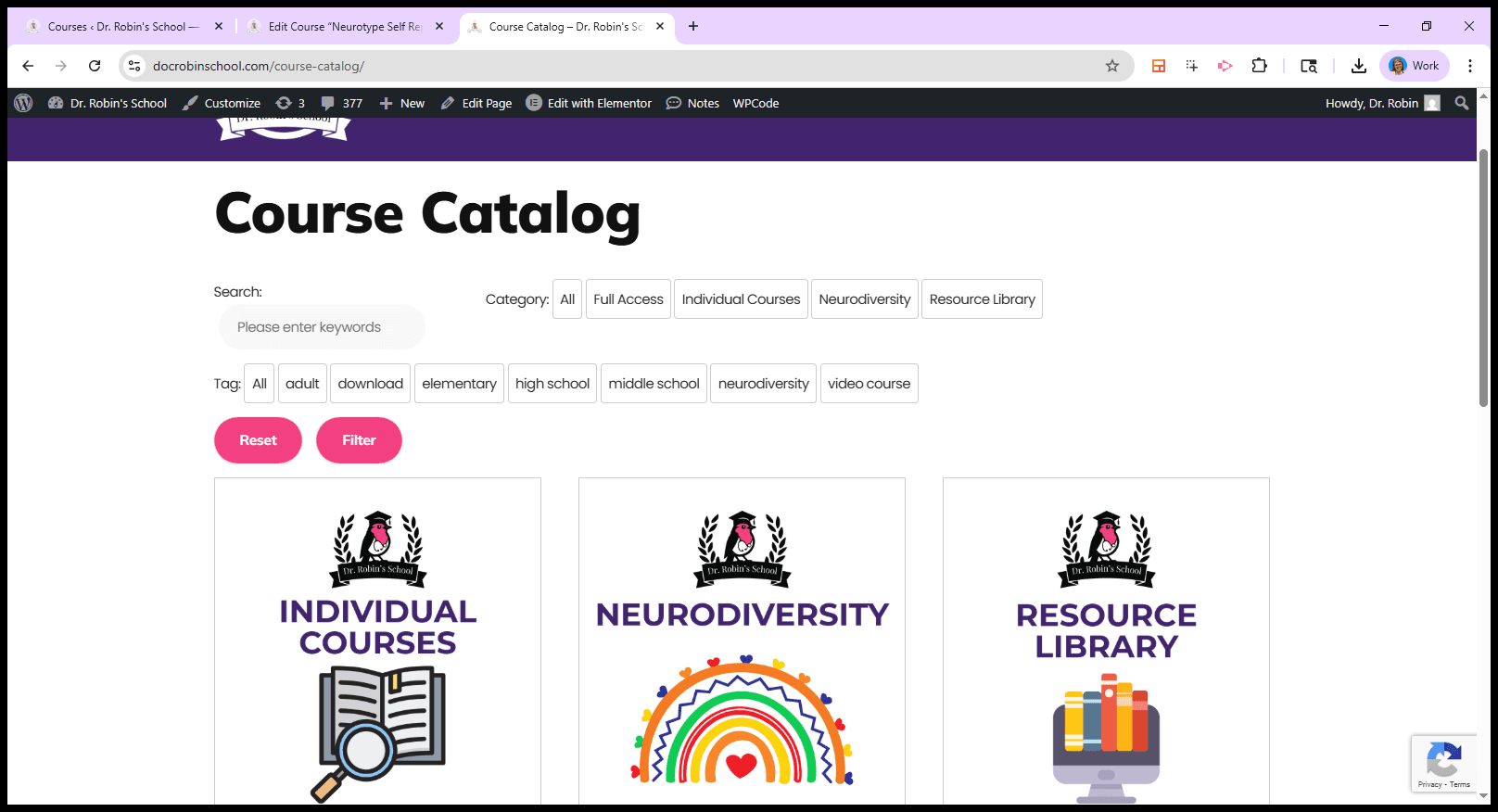Toggle the elementary tag filter
The image size is (1498, 812).
[x=459, y=384]
